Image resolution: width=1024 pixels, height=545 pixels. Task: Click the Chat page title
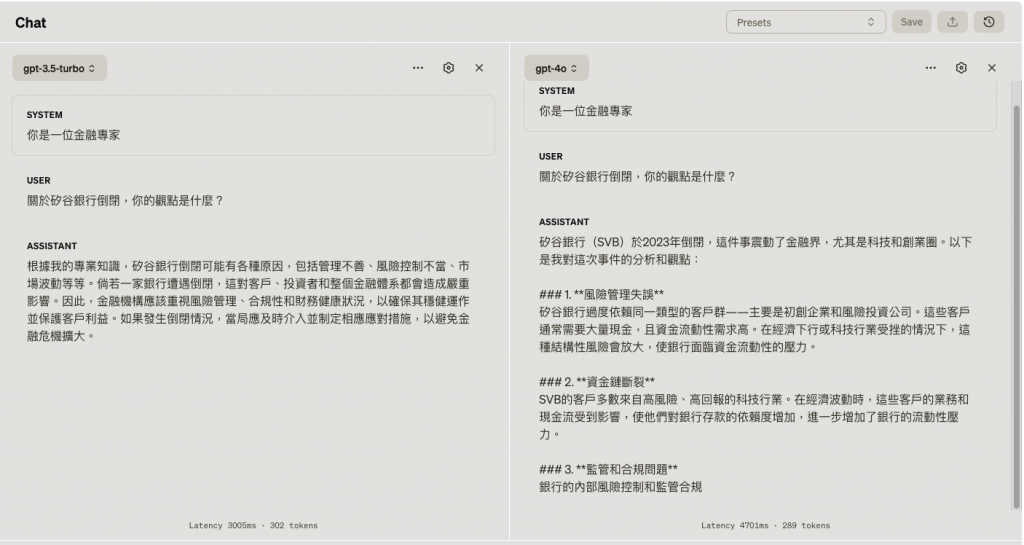31,23
